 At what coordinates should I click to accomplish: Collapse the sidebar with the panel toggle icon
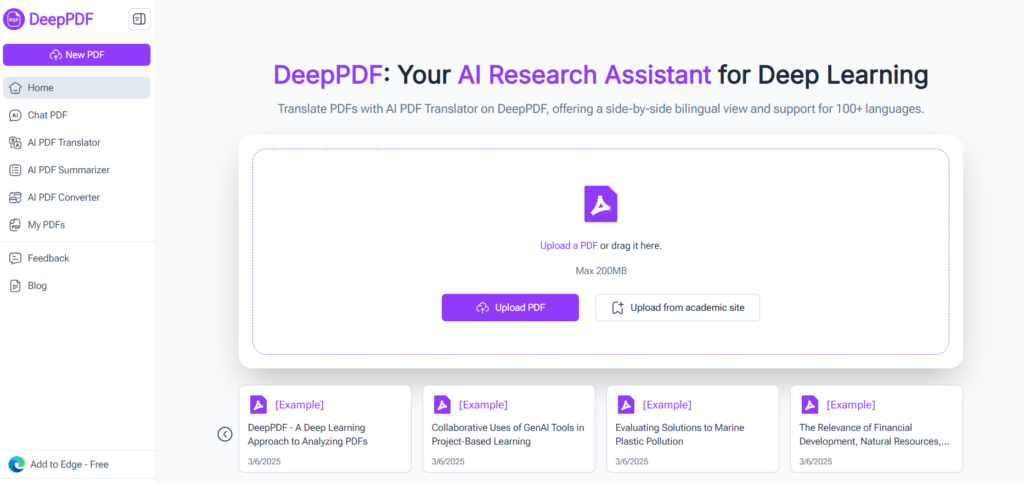pos(139,19)
